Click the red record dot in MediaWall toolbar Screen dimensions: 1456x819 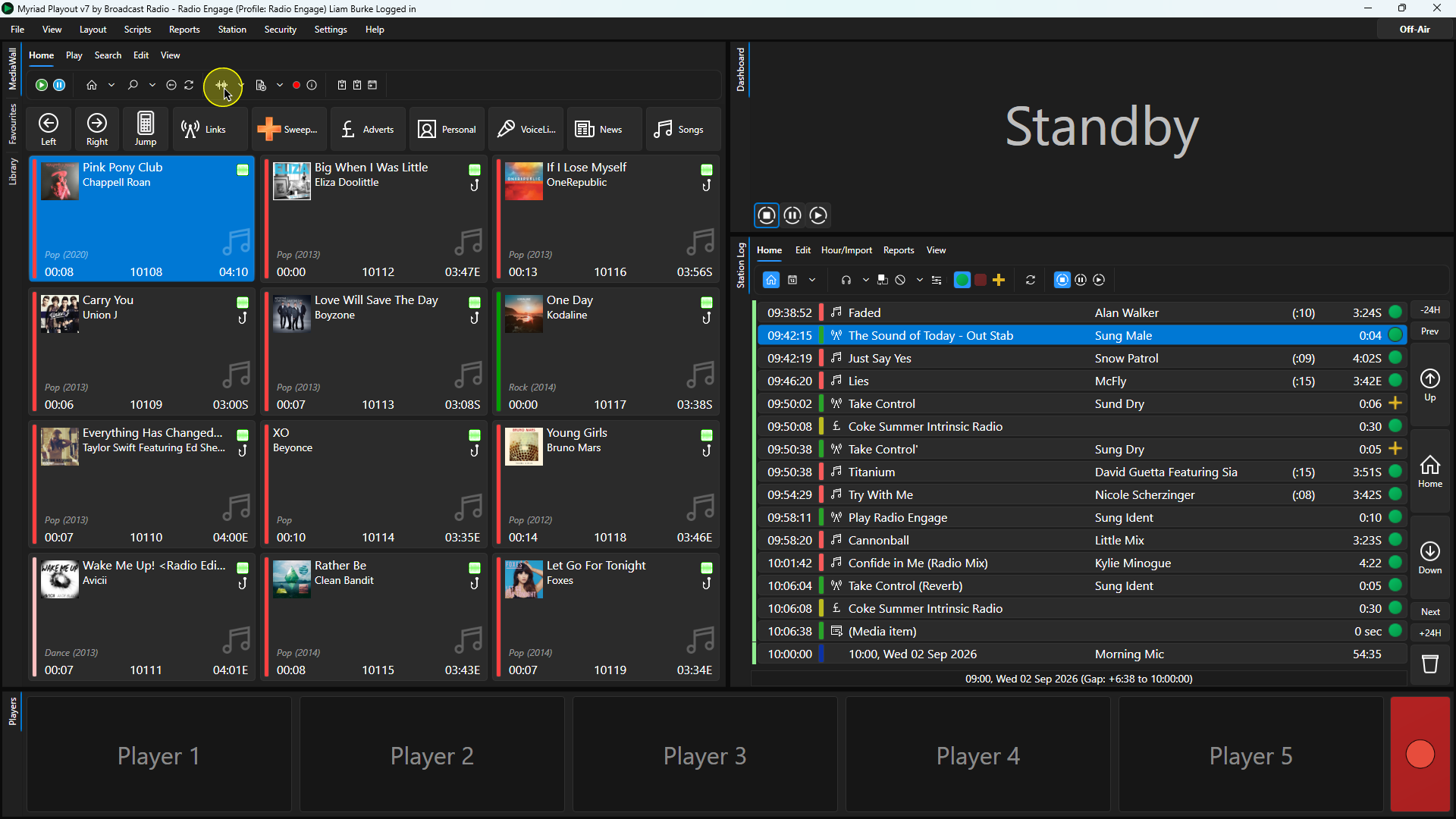[297, 85]
